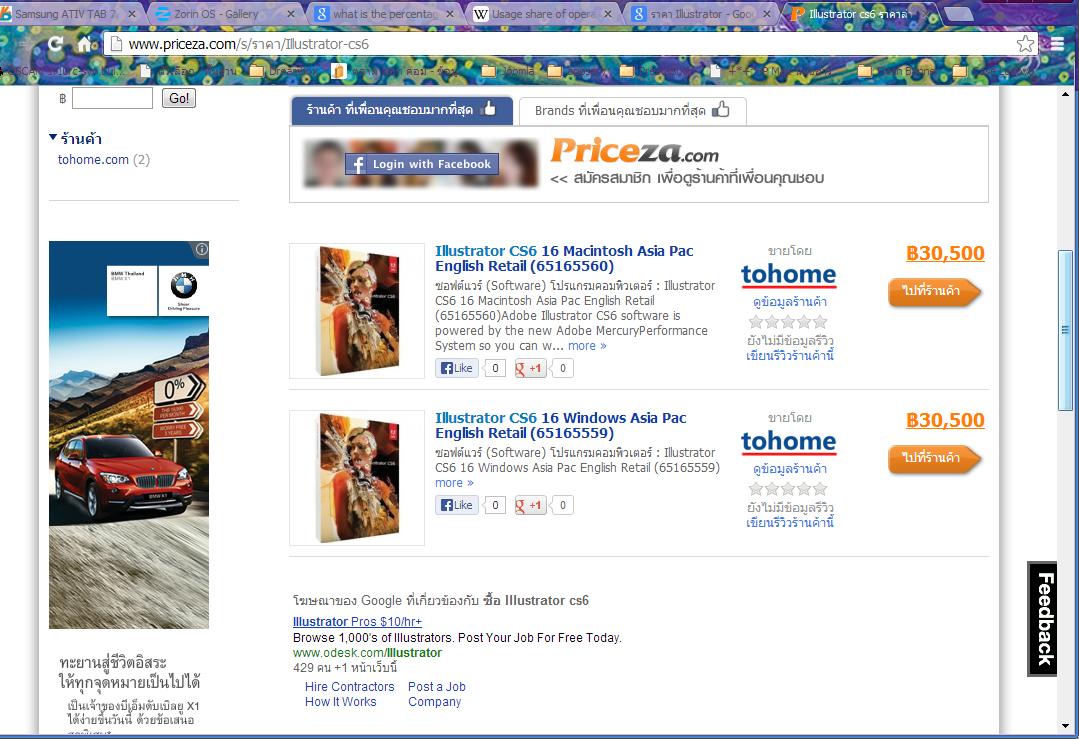Click เขียนรีวิวร้านค้านี้ under Windows product
Screen dimensions: 1079x739
(790, 523)
